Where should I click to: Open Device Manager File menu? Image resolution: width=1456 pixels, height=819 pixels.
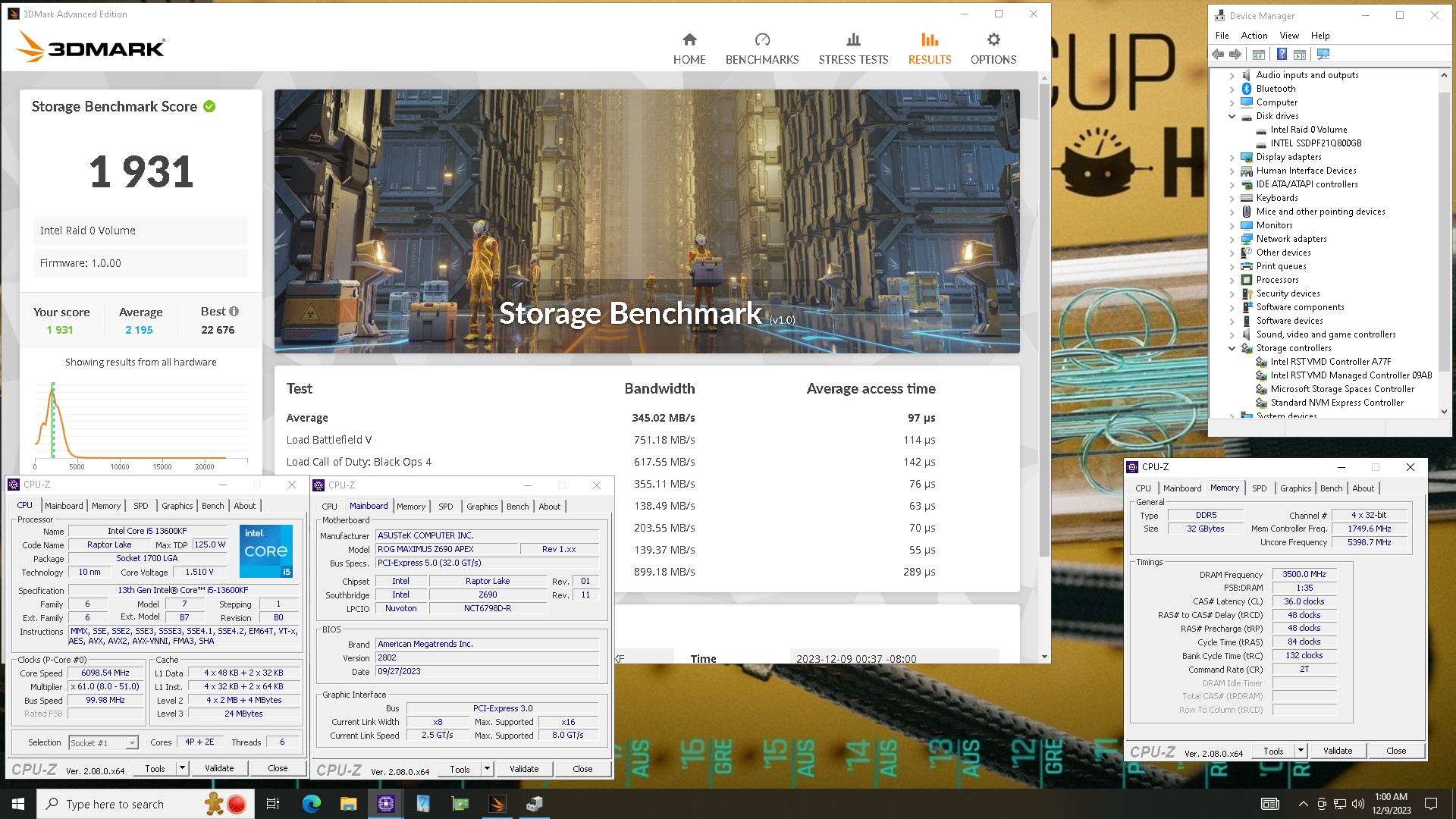coord(1222,36)
